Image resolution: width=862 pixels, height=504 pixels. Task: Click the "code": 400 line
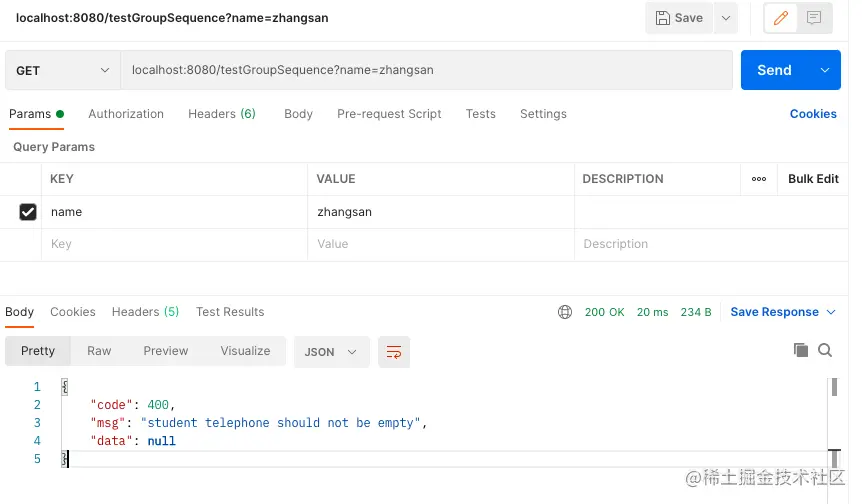point(132,405)
